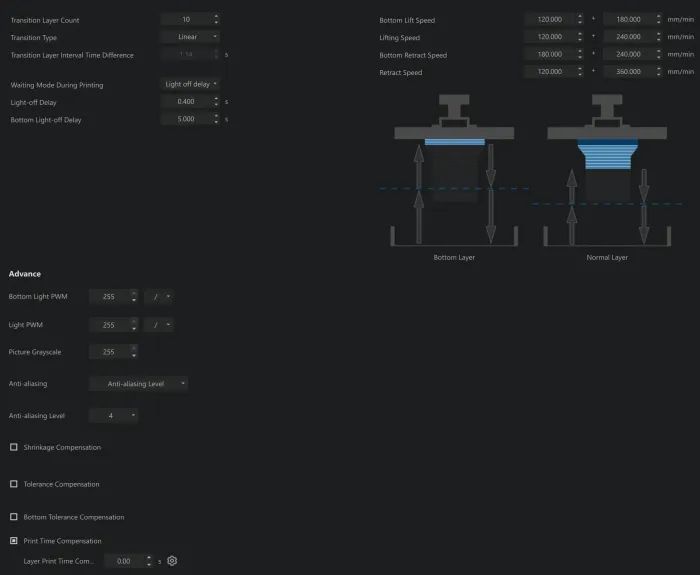The image size is (700, 575).
Task: Adjust Bottom Light PWM stepper arrows
Action: pos(134,296)
